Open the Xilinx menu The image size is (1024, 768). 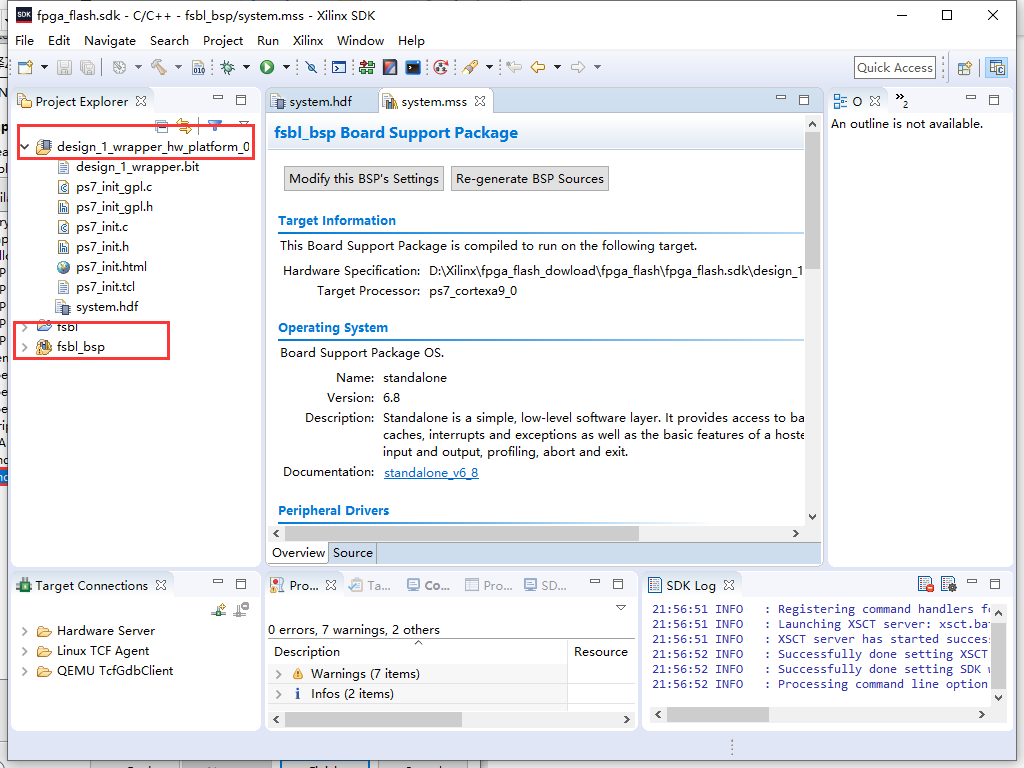click(x=308, y=40)
